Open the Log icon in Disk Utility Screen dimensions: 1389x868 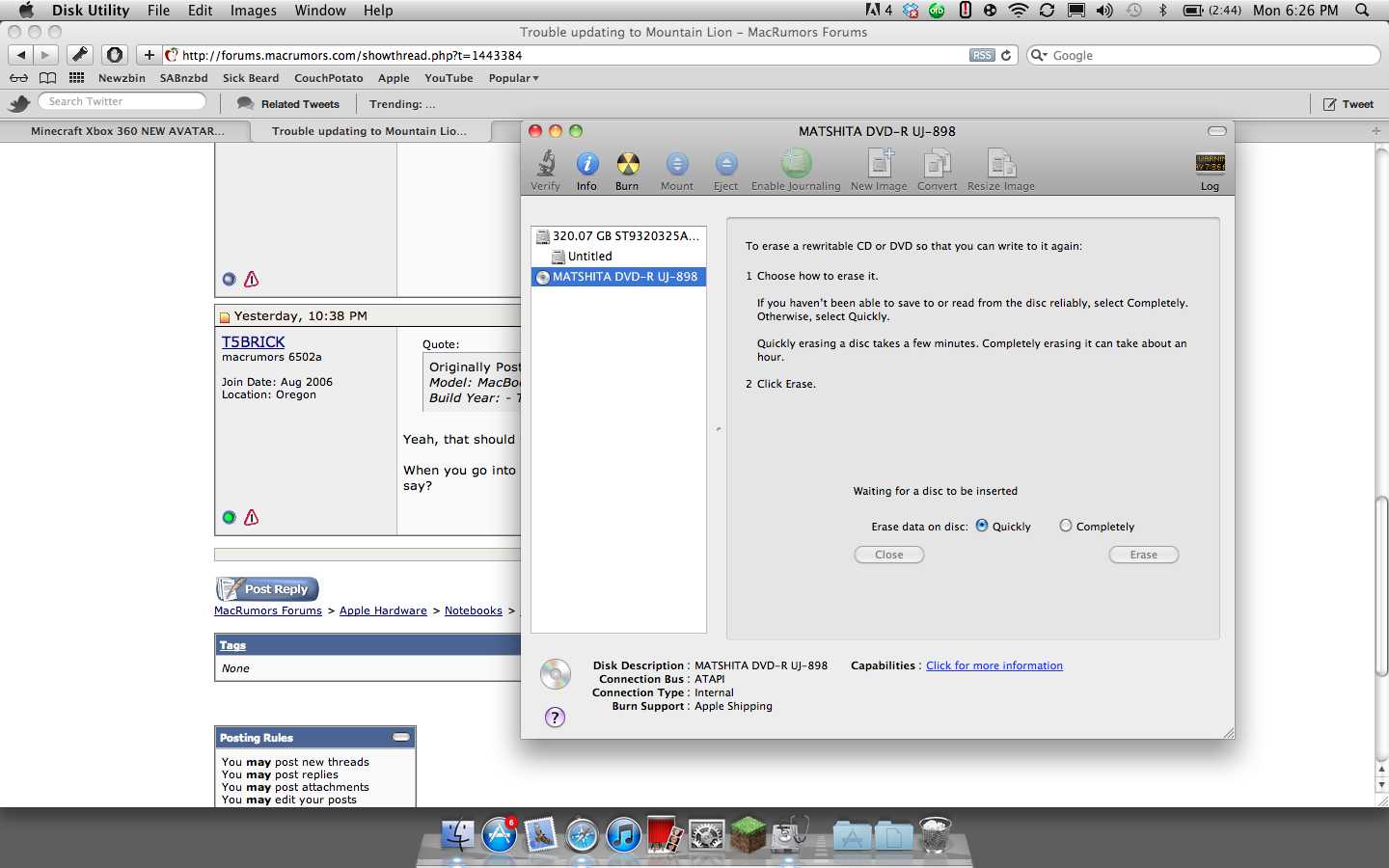tap(1211, 163)
